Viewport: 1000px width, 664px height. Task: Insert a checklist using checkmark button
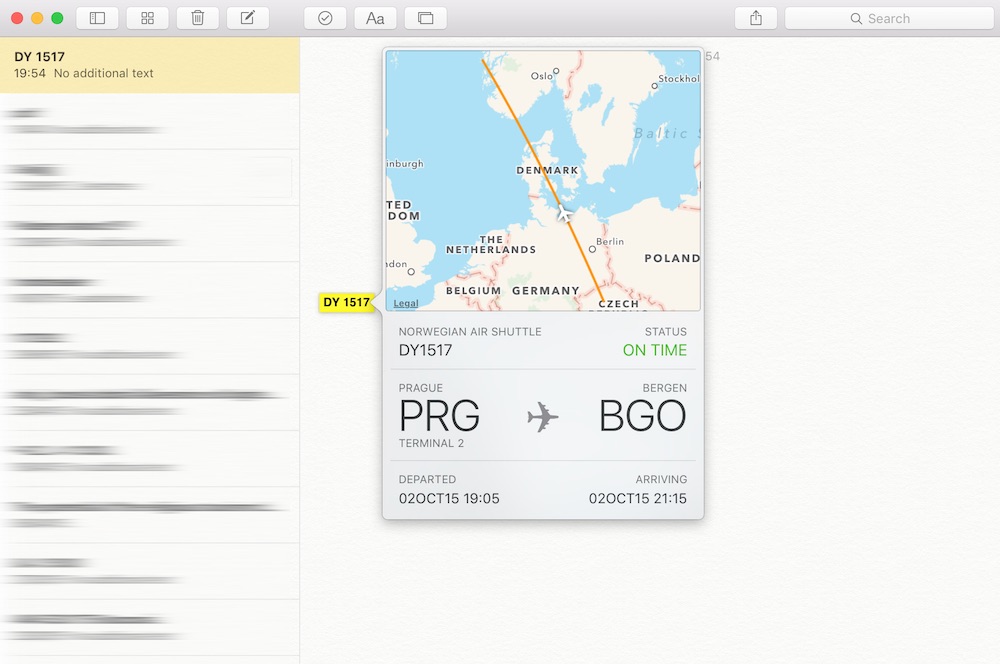pyautogui.click(x=325, y=18)
